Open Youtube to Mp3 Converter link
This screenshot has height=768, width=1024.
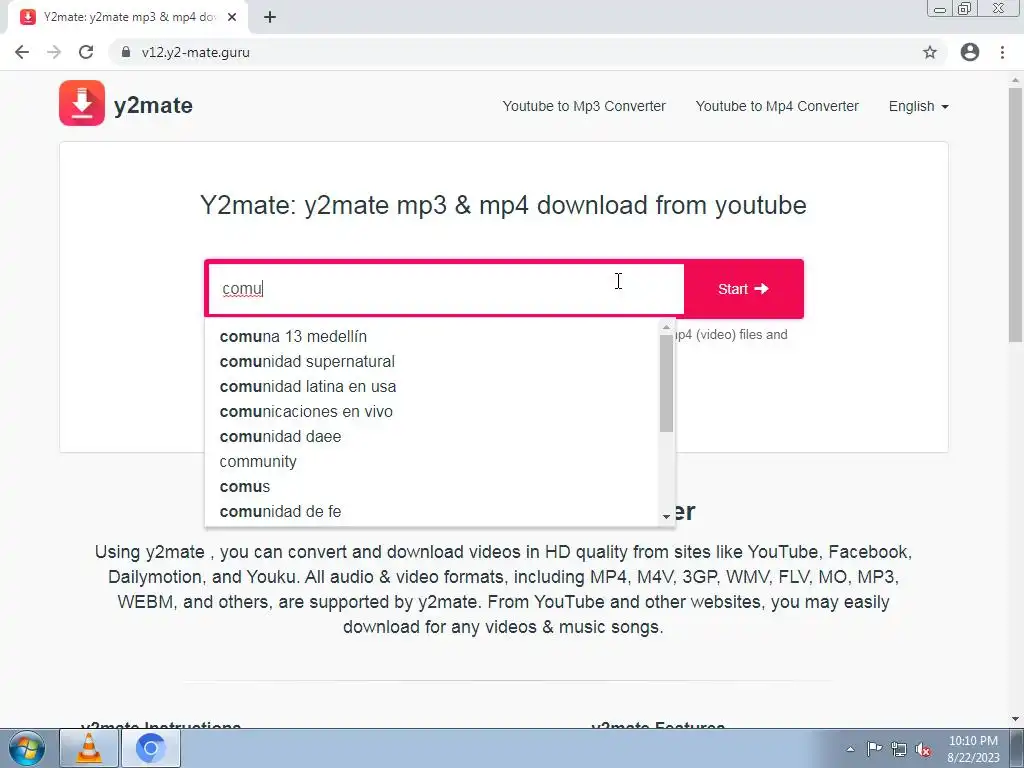[584, 106]
